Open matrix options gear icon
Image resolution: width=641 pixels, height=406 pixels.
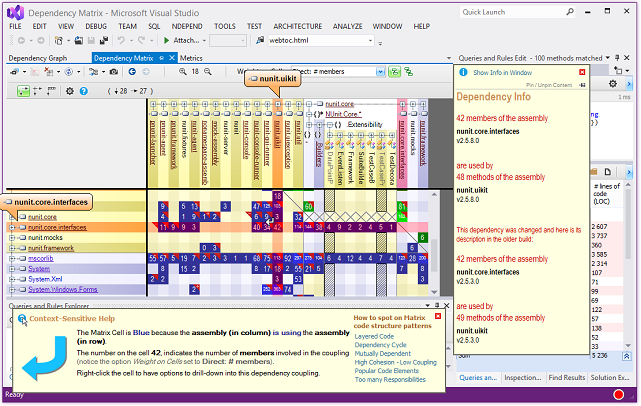click(x=70, y=91)
